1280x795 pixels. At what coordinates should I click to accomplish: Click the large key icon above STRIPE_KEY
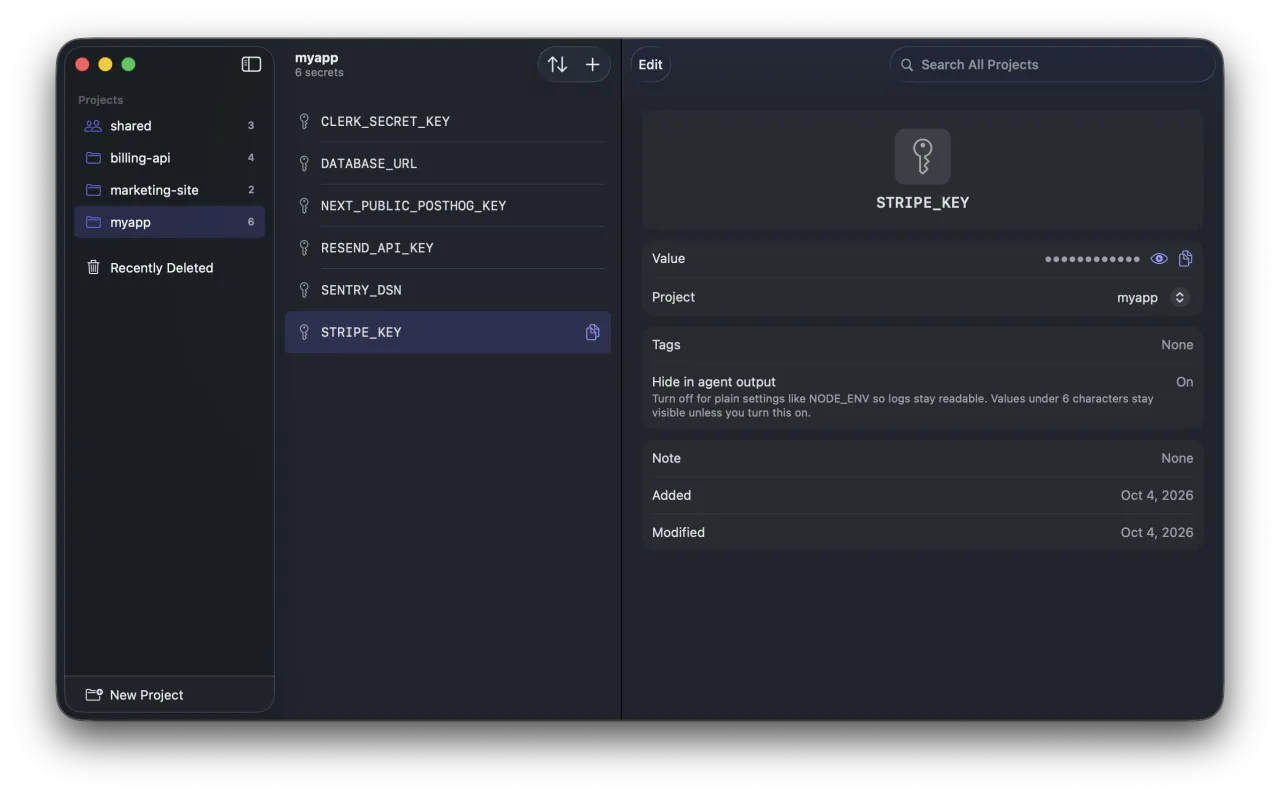tap(922, 156)
